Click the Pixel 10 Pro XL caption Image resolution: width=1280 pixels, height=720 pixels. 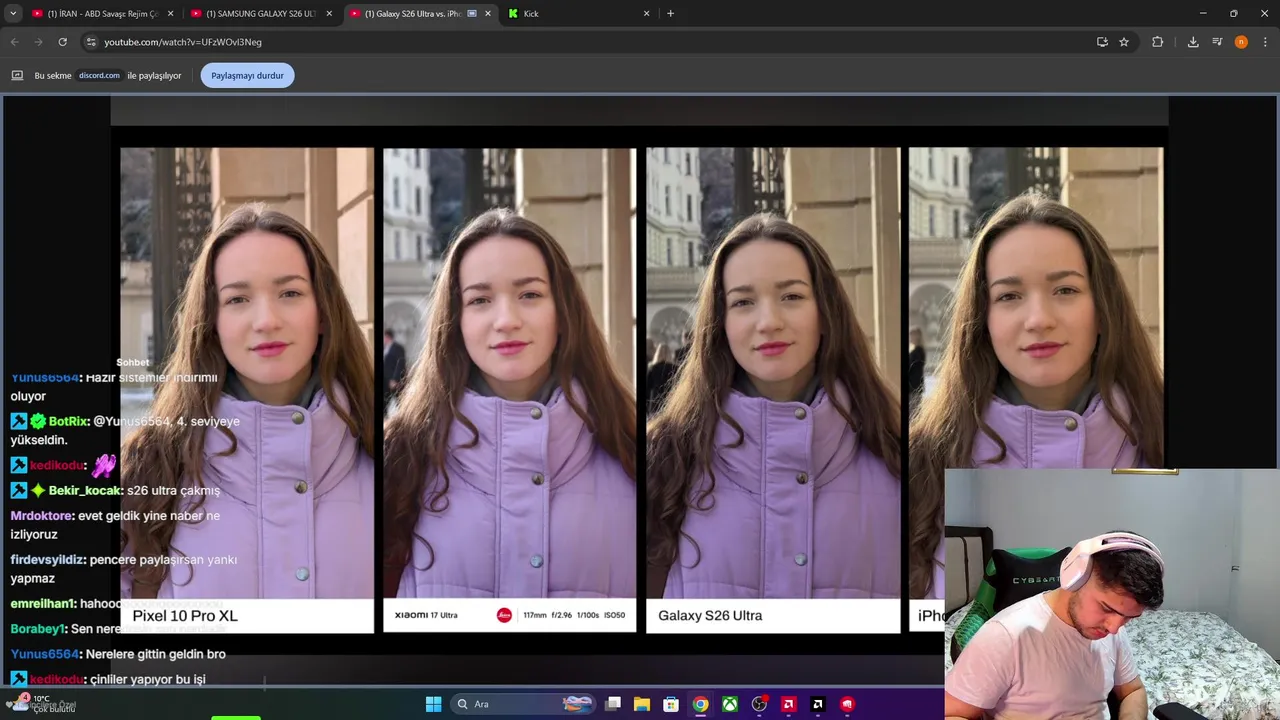pos(185,615)
